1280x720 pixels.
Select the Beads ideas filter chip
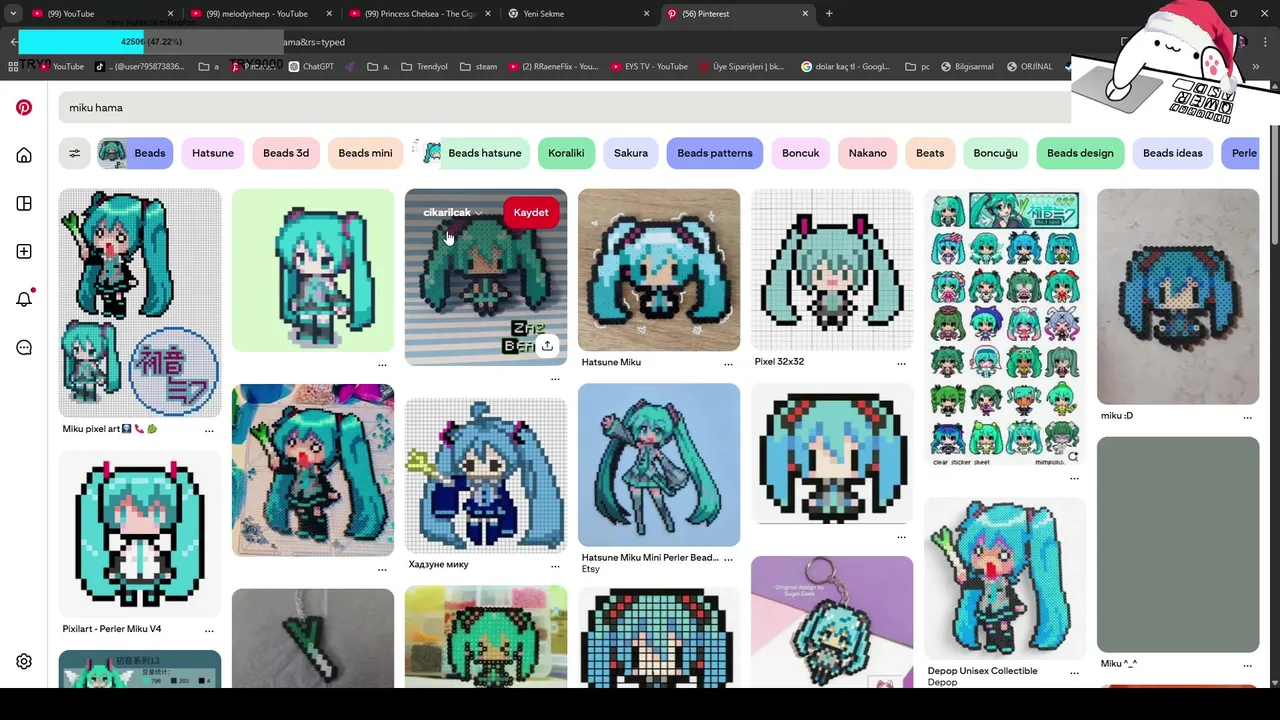[x=1173, y=153]
